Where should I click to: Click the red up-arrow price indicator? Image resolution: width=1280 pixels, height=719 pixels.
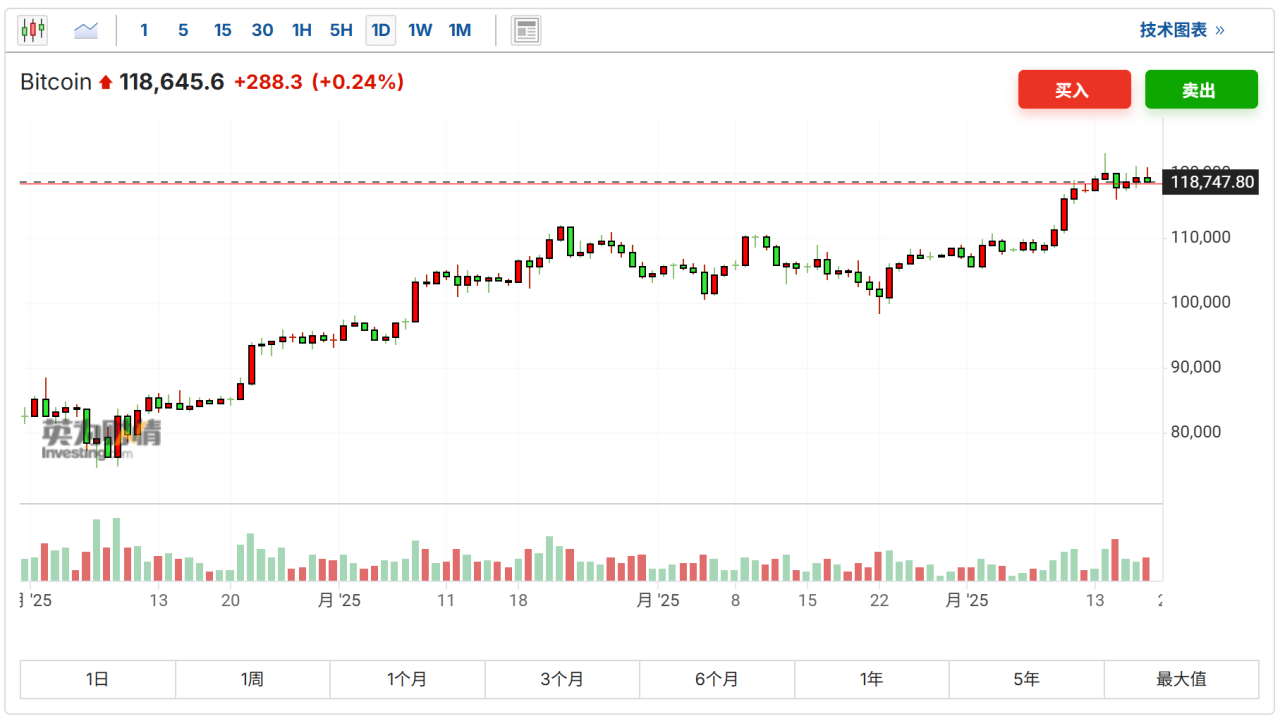[106, 83]
